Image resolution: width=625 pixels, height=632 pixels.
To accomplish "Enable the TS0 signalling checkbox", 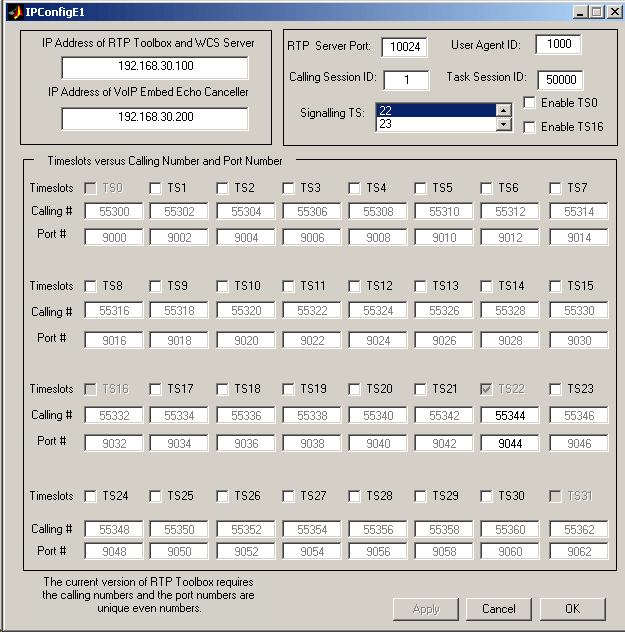I will click(529, 103).
